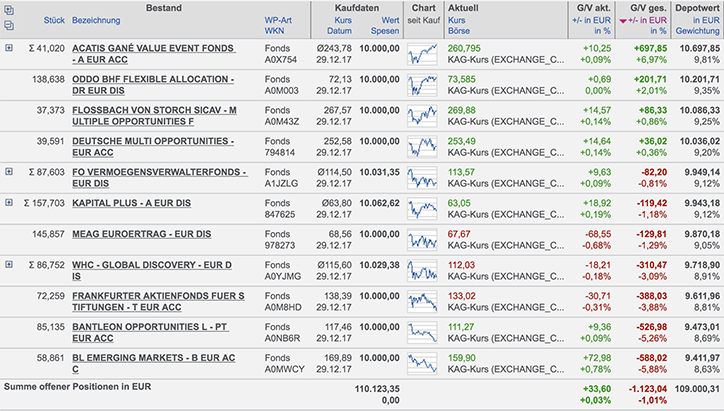Open the FLOSSBACH VON STORCH chart thumbnail
Screen dimensions: 724x411
(x=422, y=116)
